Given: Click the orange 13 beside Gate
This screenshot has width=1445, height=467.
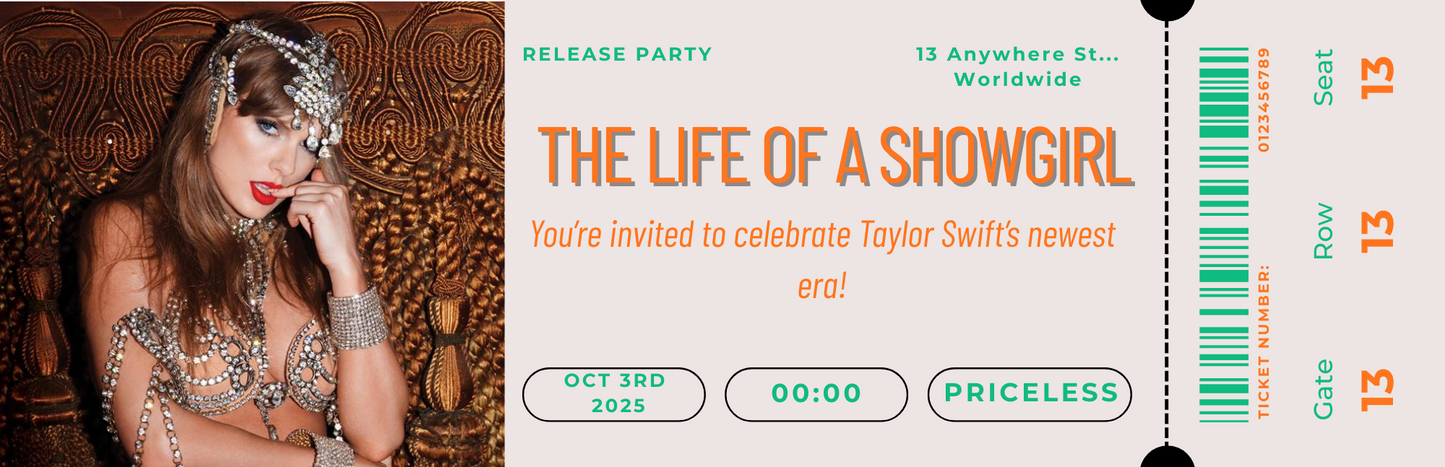Looking at the screenshot, I should point(1377,388).
